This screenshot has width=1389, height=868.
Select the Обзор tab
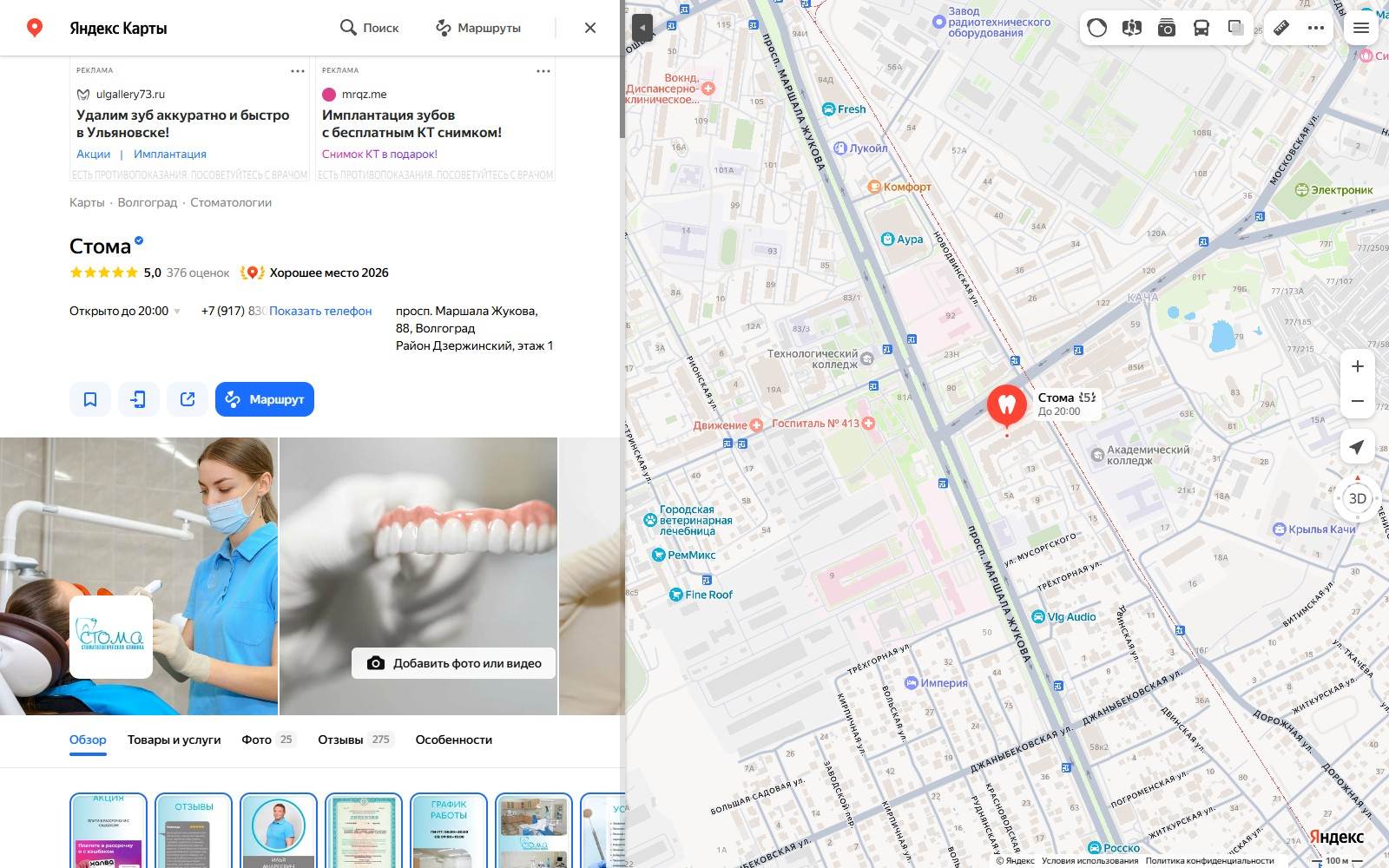tap(88, 740)
